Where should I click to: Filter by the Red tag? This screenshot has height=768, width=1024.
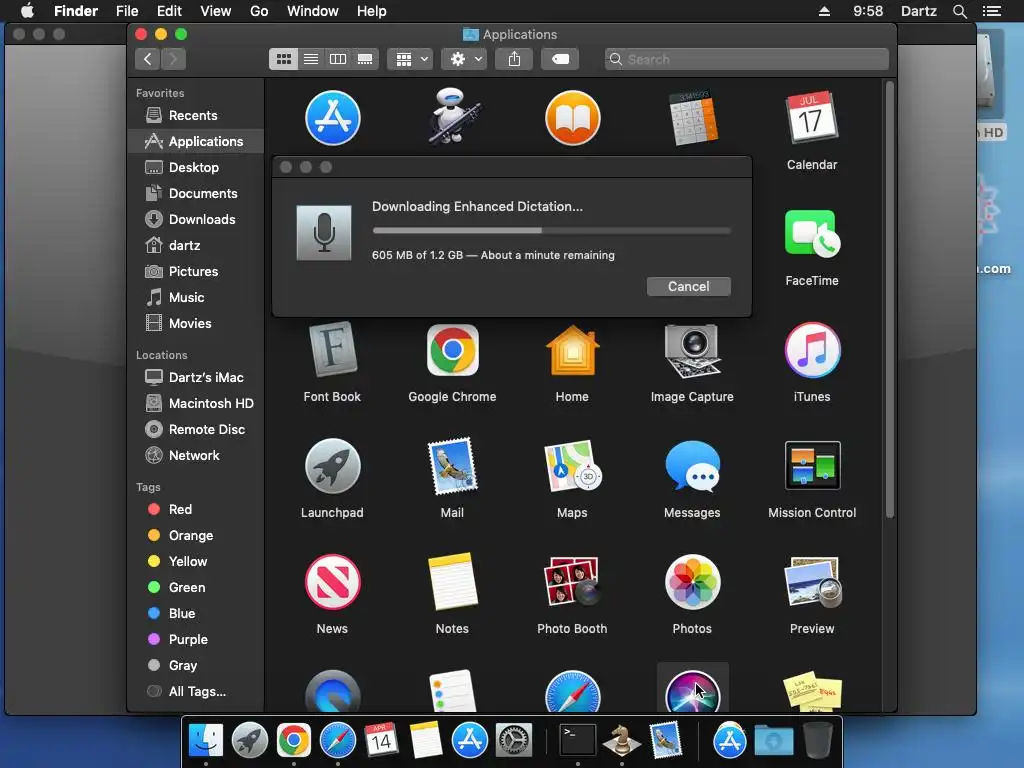pos(196,509)
